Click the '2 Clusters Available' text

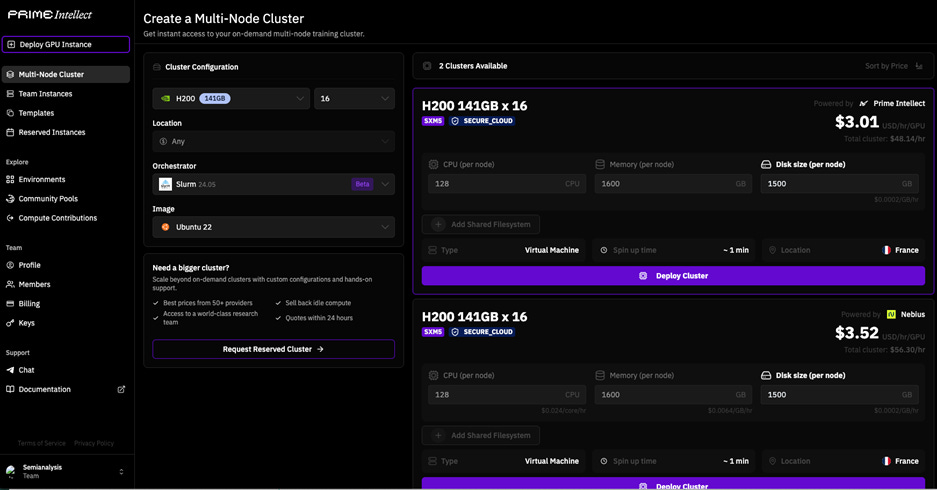point(473,66)
